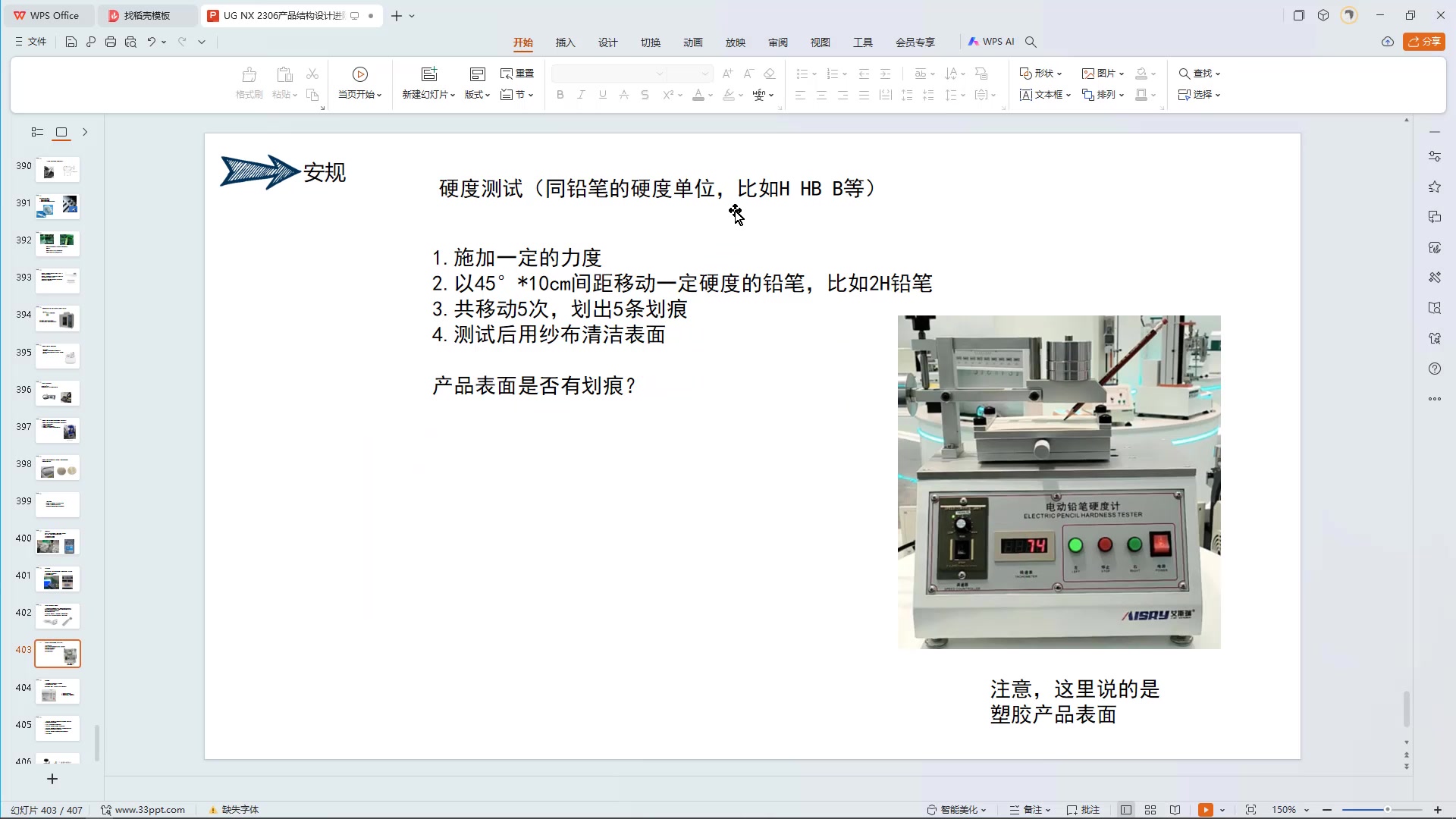Insert a new slide with 新建幻灯片
This screenshot has height=819, width=1456.
(x=428, y=83)
